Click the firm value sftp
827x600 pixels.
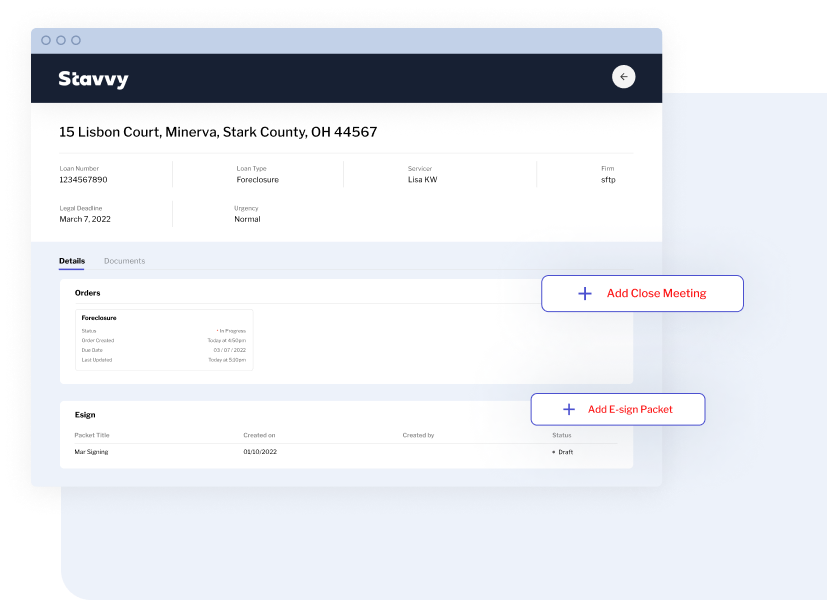tap(608, 180)
